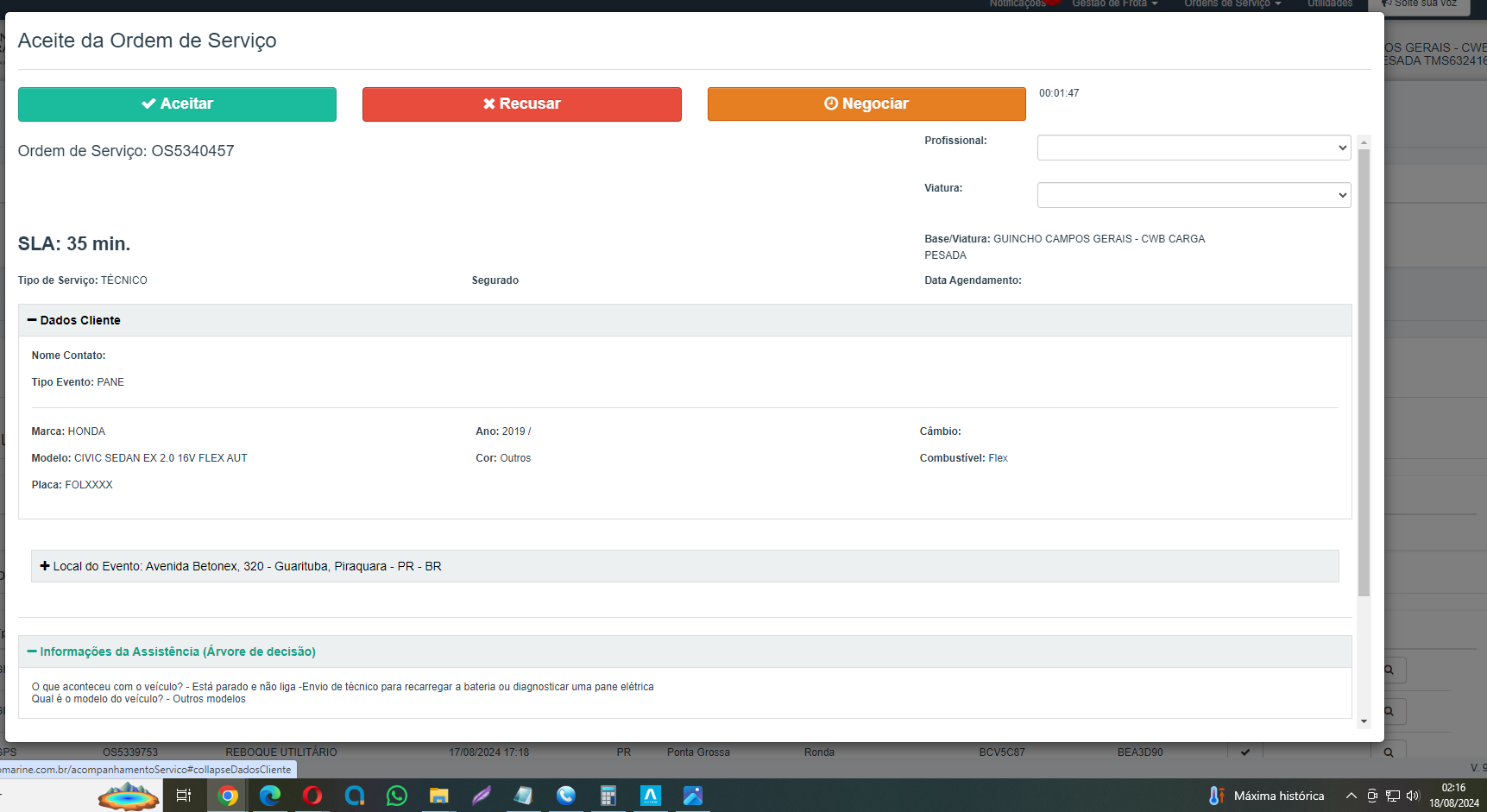Refuse the order using Recusar button
1487x812 pixels.
click(x=522, y=104)
